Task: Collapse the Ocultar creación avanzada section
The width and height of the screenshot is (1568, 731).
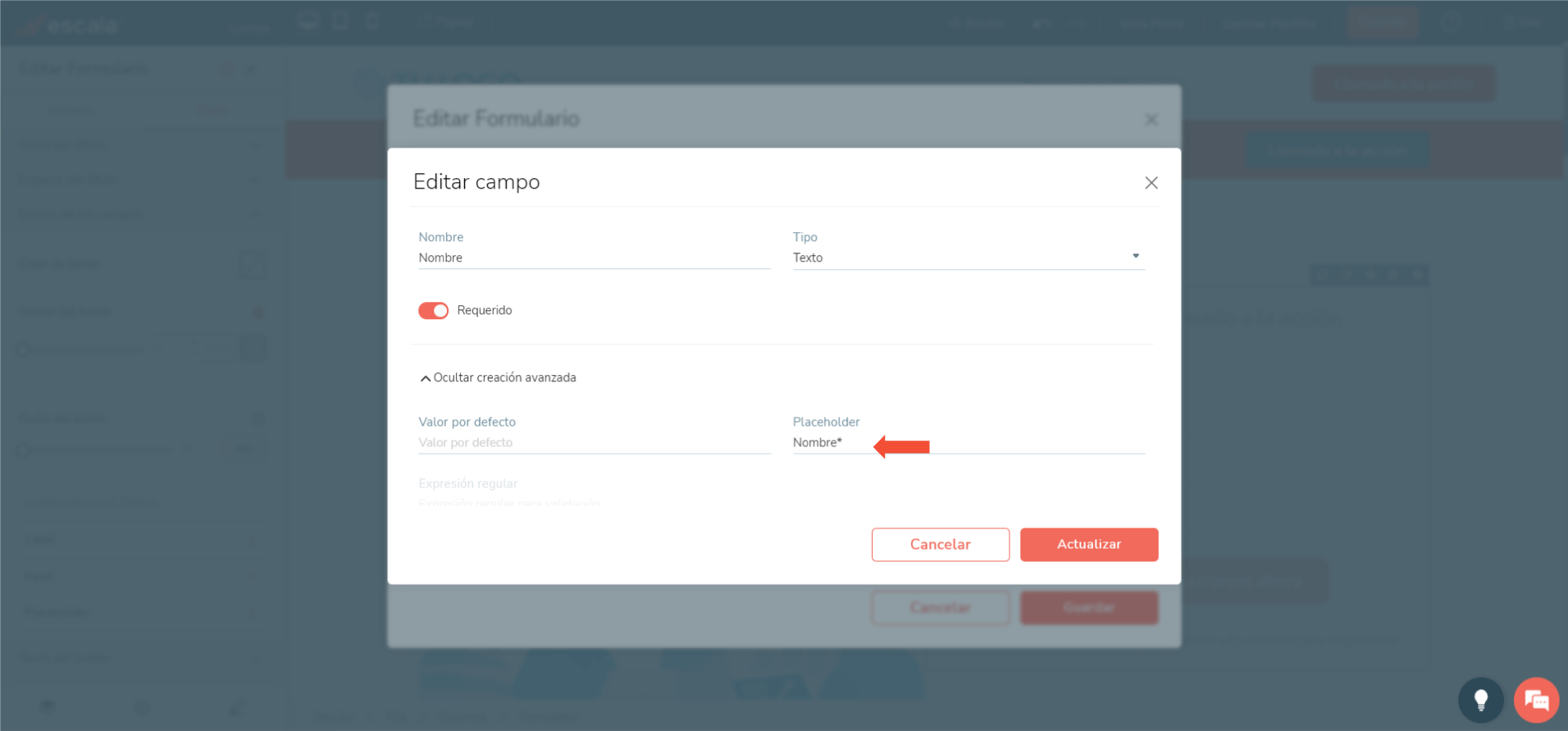Action: 498,377
